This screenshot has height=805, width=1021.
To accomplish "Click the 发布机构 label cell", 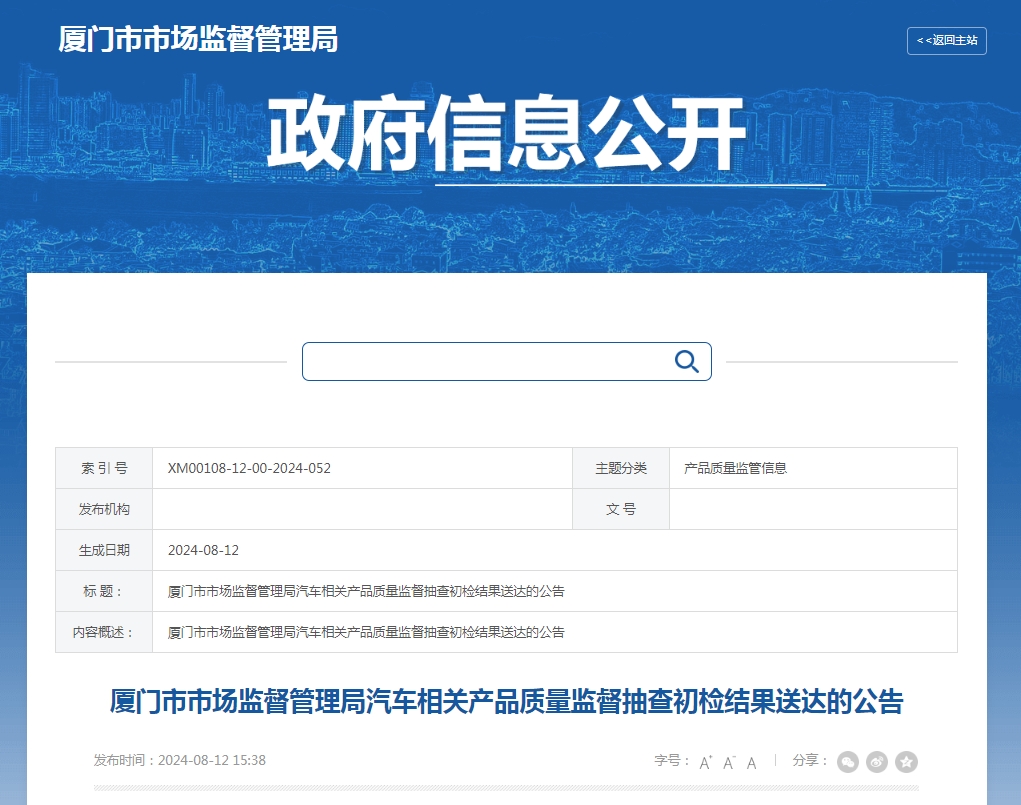I will pos(104,509).
